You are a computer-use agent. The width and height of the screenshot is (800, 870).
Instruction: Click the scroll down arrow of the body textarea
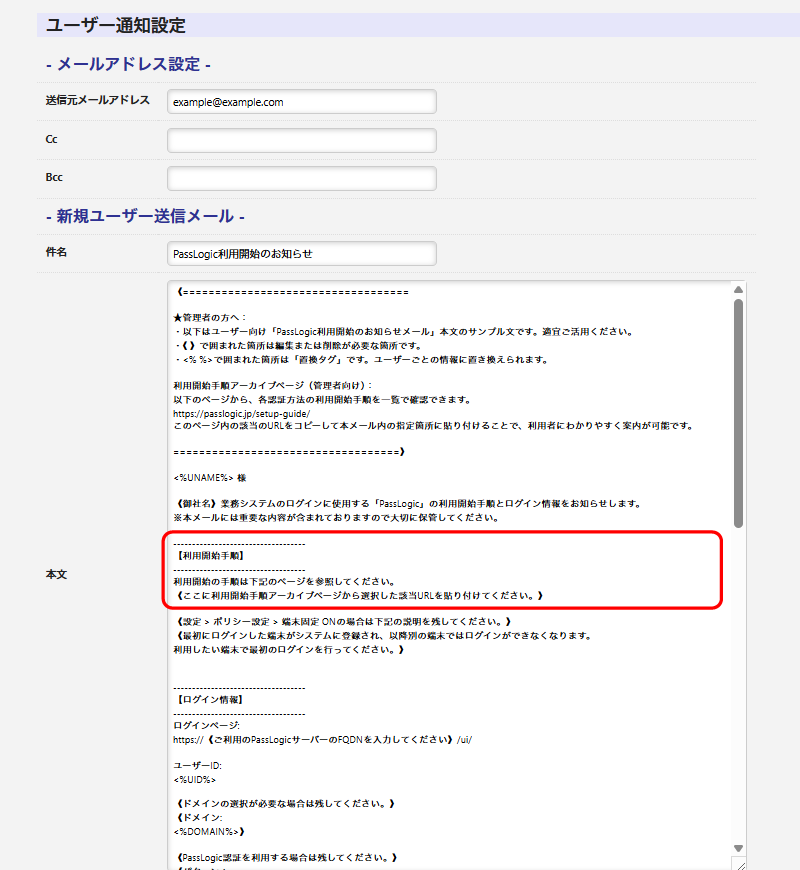point(739,848)
